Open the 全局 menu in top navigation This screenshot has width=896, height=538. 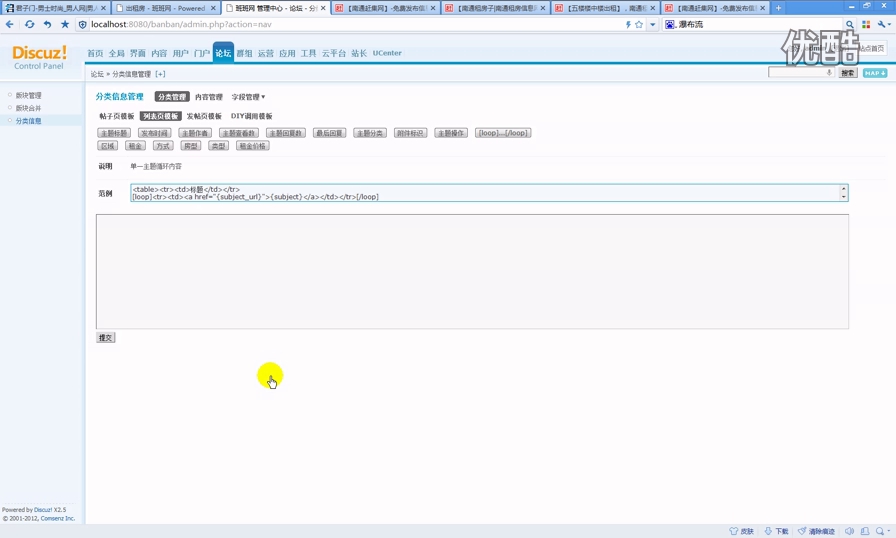(x=116, y=53)
